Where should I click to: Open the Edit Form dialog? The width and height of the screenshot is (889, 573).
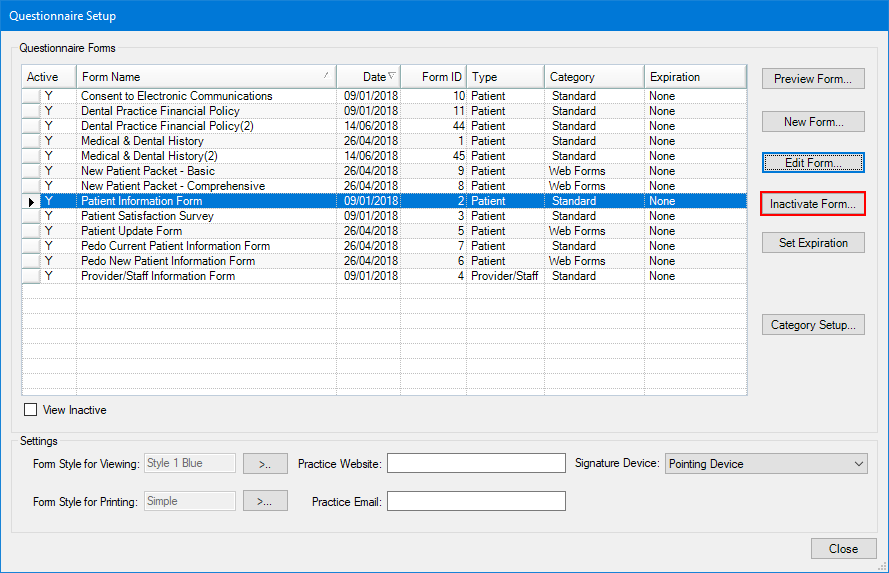[x=813, y=163]
